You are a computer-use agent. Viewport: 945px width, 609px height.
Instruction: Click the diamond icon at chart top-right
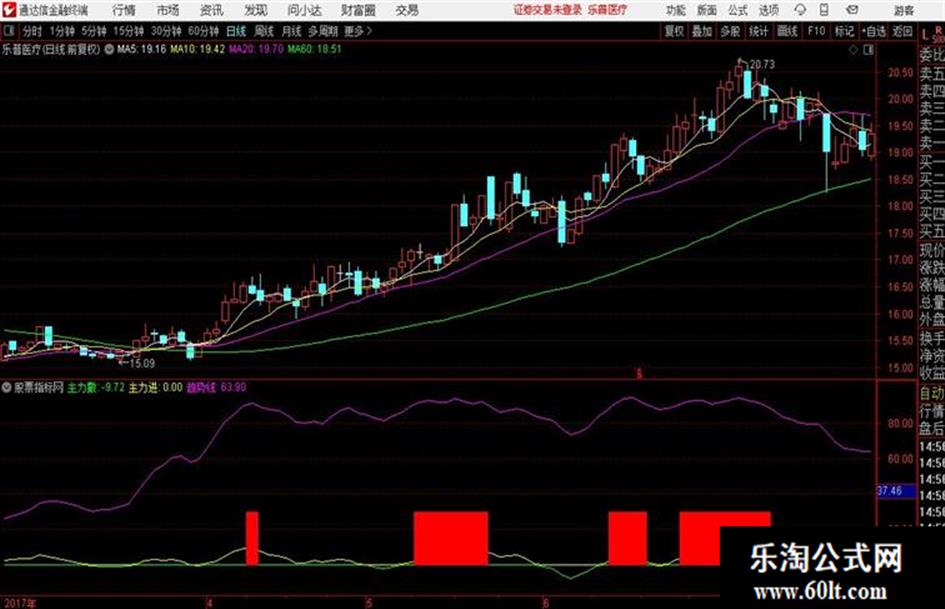point(853,50)
